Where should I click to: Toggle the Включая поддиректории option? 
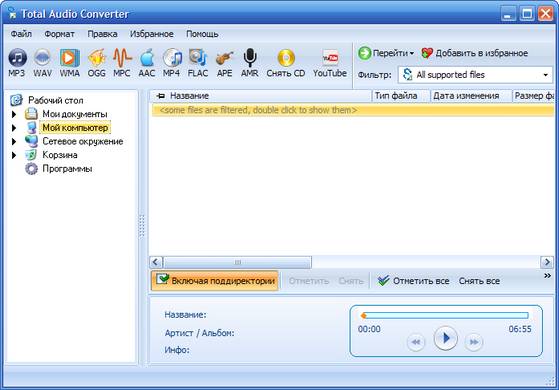click(x=215, y=281)
